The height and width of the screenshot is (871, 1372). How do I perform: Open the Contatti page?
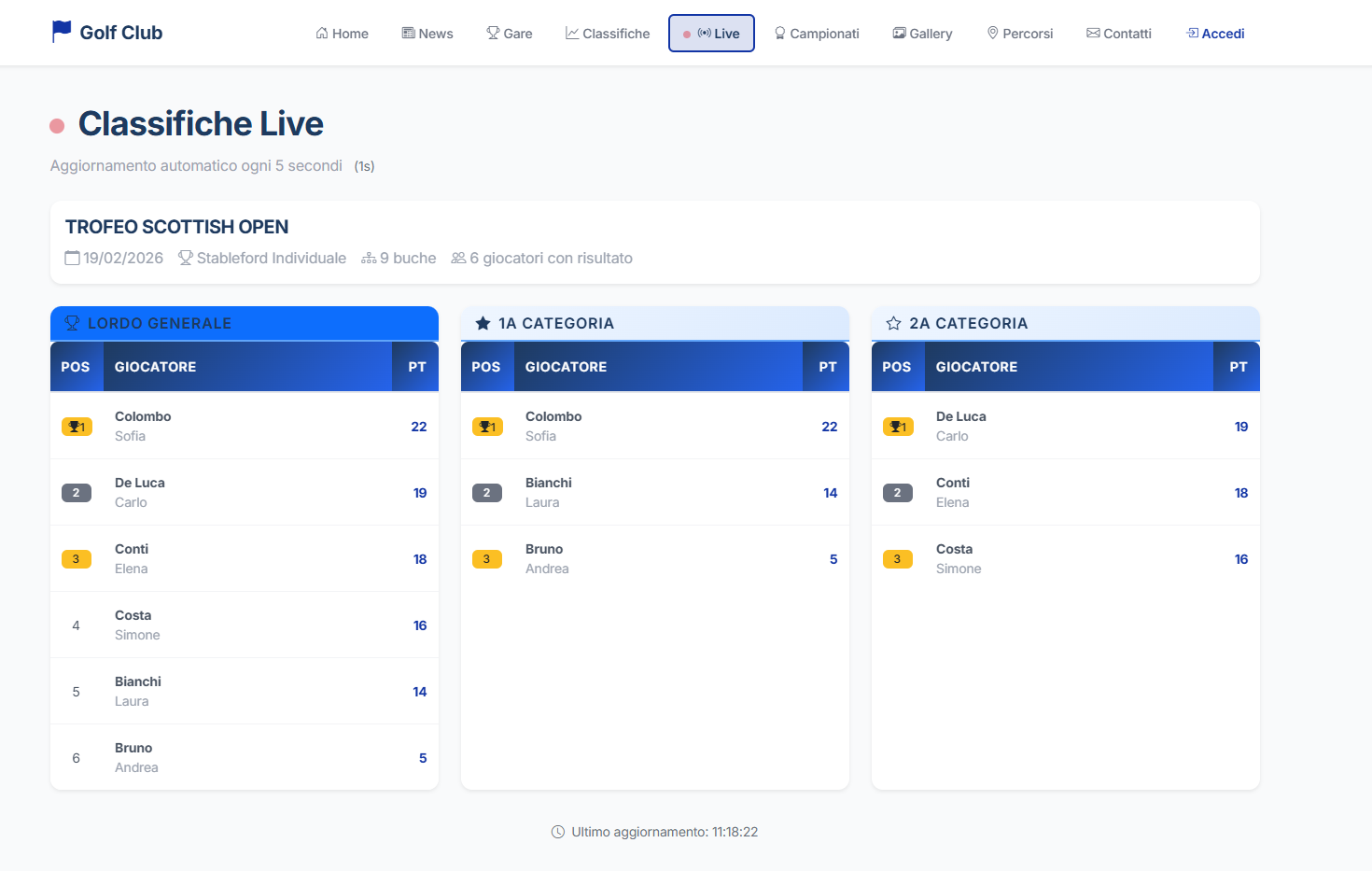point(1119,34)
